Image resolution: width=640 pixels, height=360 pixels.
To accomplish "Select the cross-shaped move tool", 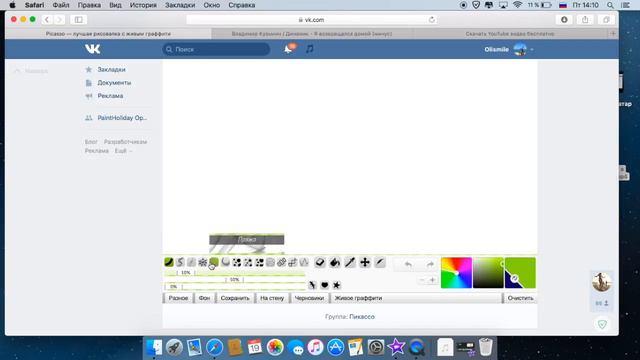I will coord(365,262).
